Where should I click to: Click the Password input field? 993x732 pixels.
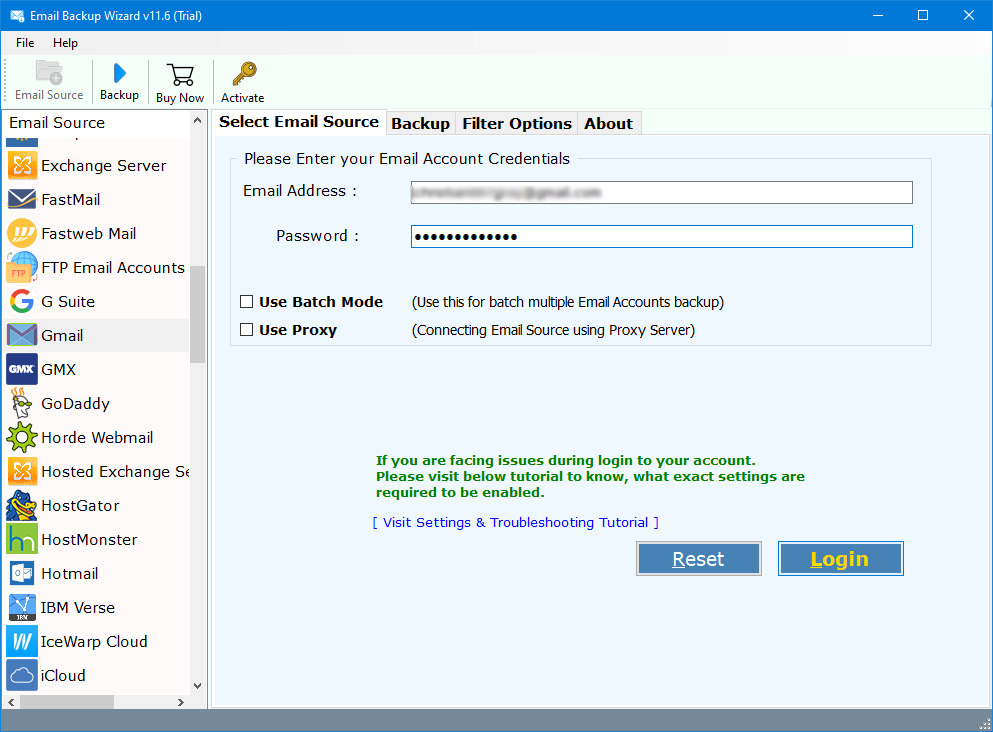[661, 237]
